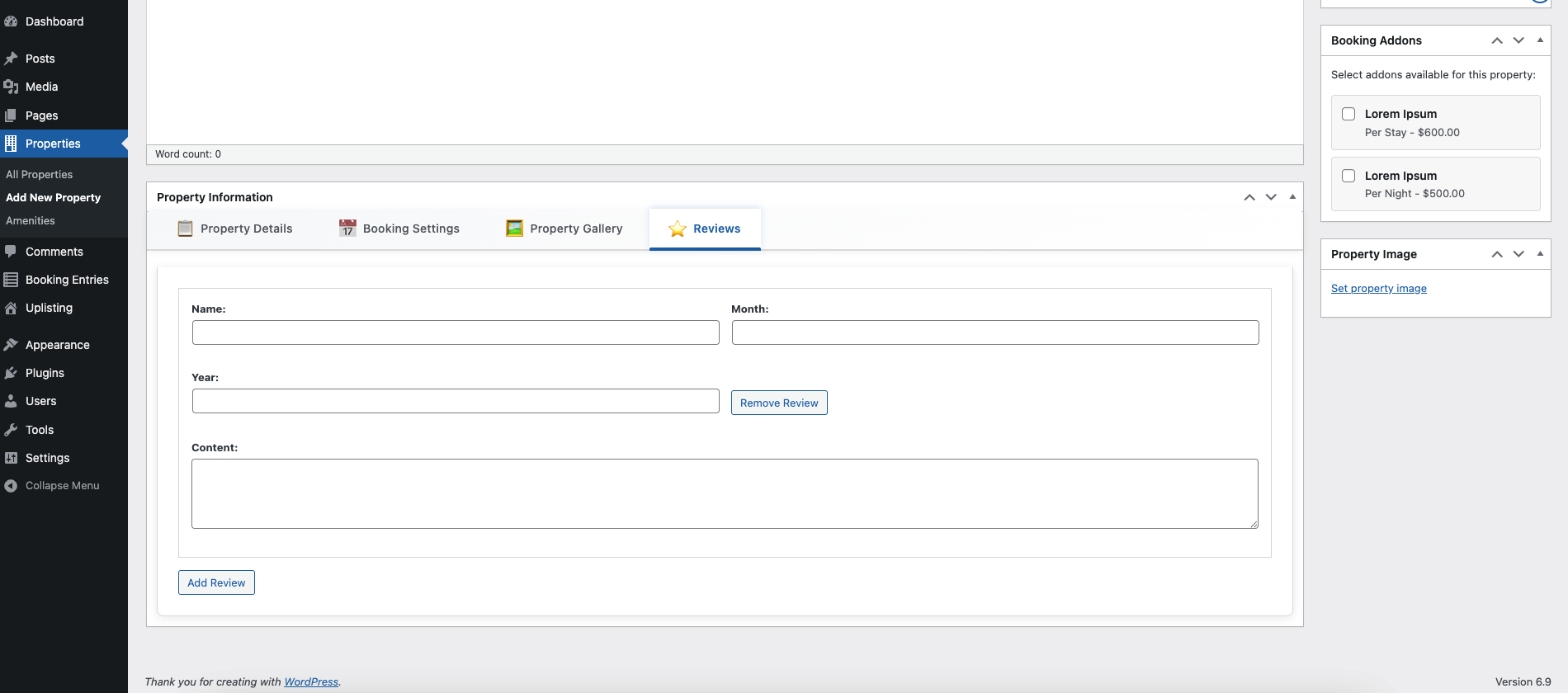Click the Word count: 0 status text
The width and height of the screenshot is (1568, 693).
pyautogui.click(x=188, y=154)
